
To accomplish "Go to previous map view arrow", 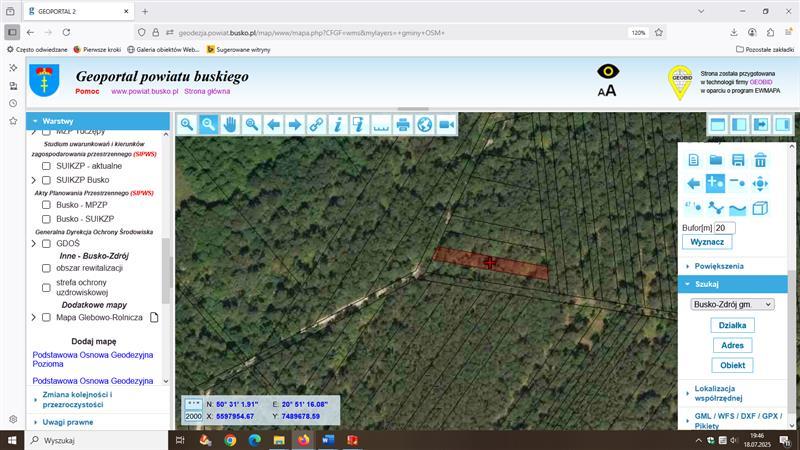I will (273, 124).
